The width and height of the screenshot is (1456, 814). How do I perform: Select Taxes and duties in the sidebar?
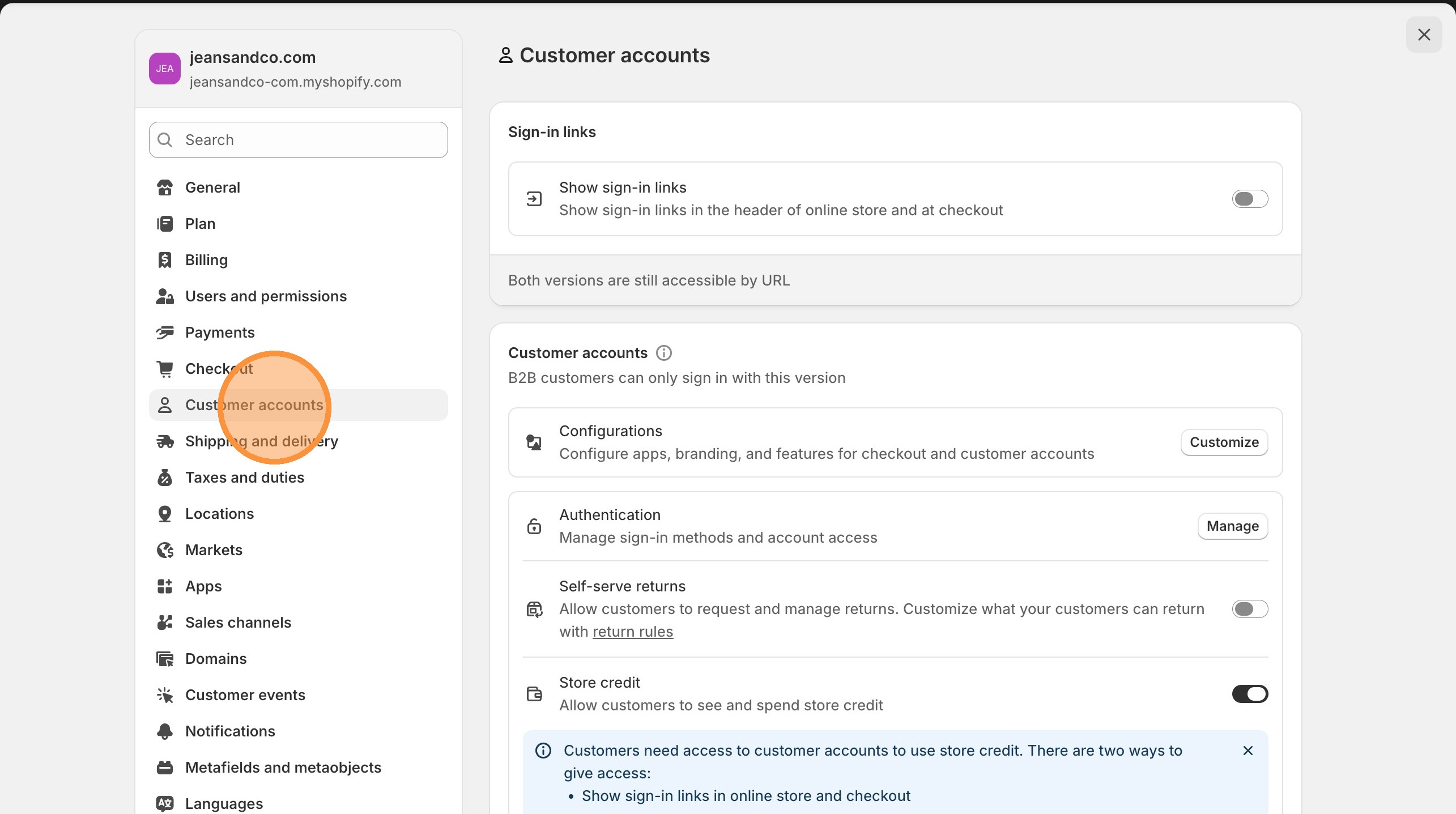[244, 477]
